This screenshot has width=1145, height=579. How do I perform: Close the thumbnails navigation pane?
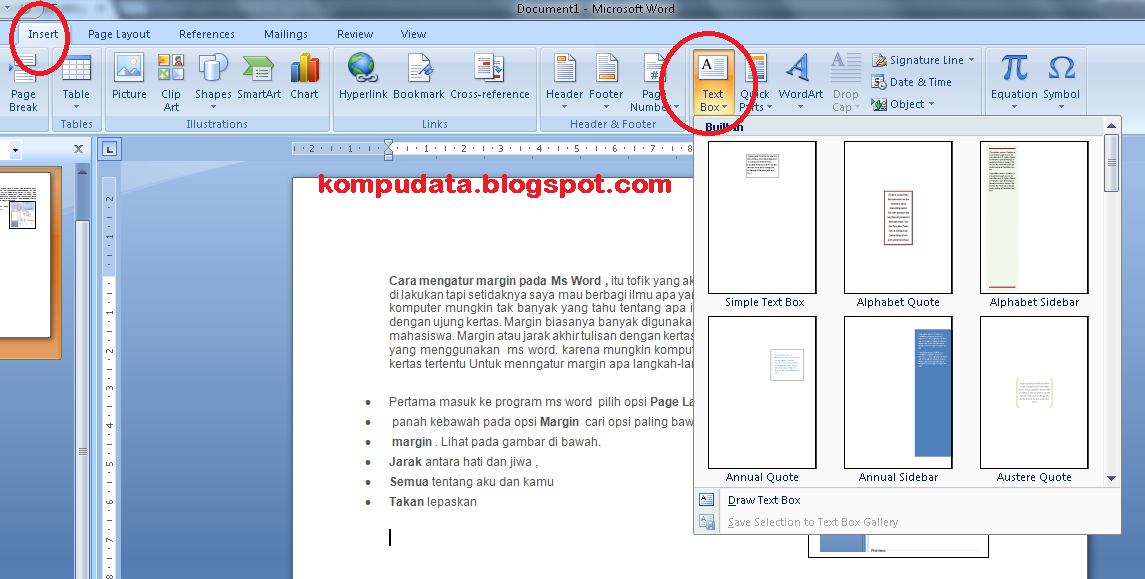[79, 149]
